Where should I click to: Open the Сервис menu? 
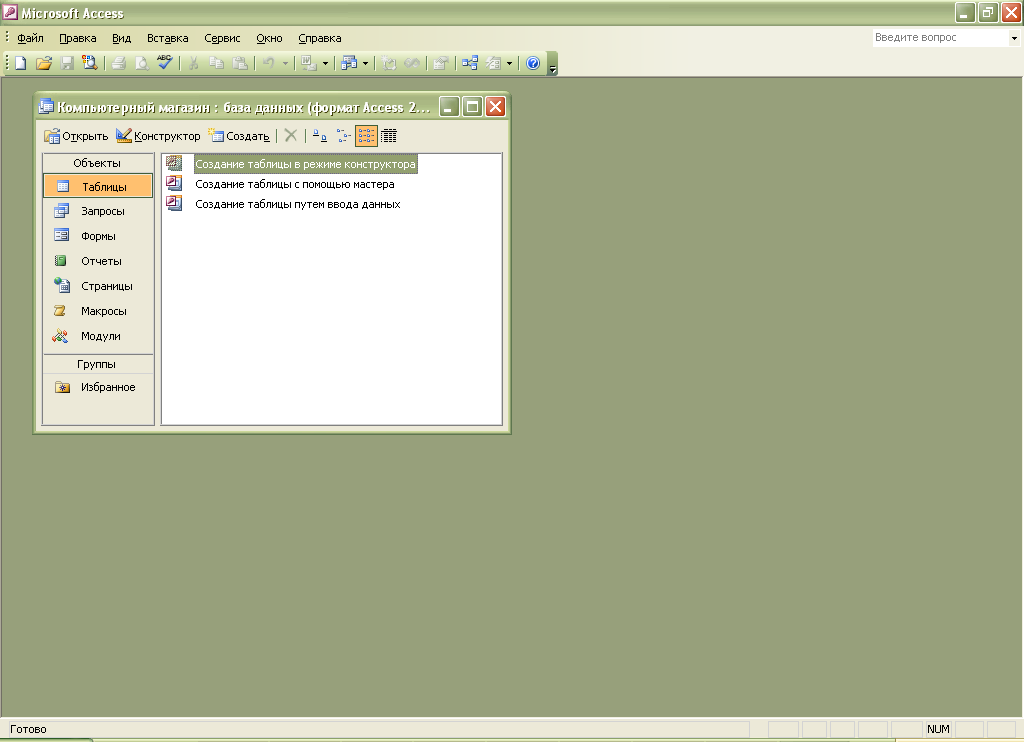tap(222, 39)
